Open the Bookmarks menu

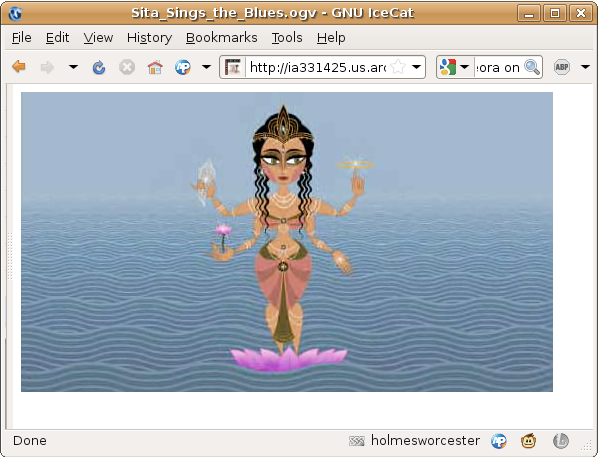pos(222,37)
